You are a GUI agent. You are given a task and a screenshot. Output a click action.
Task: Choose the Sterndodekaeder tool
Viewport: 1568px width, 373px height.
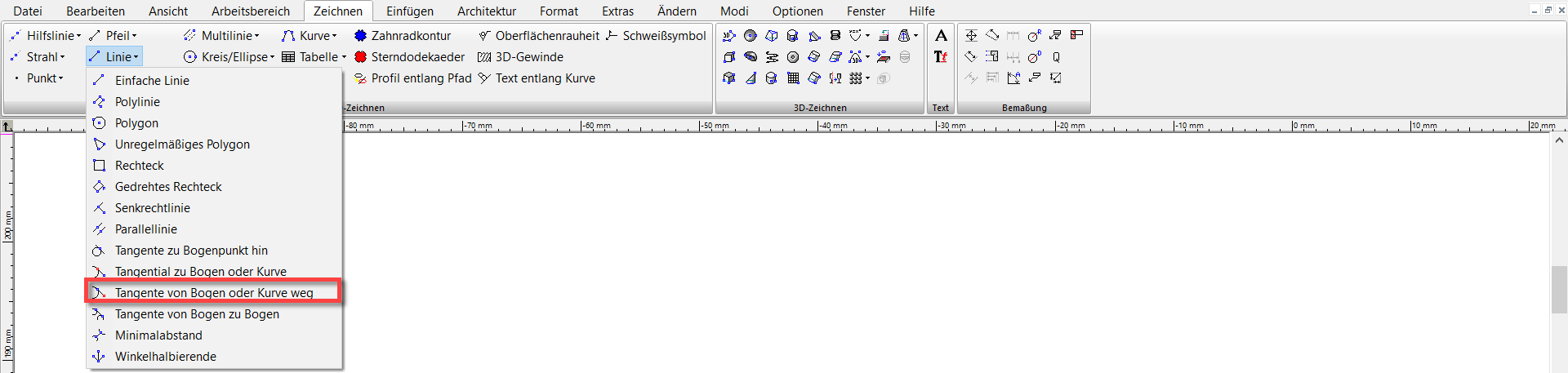click(x=409, y=56)
